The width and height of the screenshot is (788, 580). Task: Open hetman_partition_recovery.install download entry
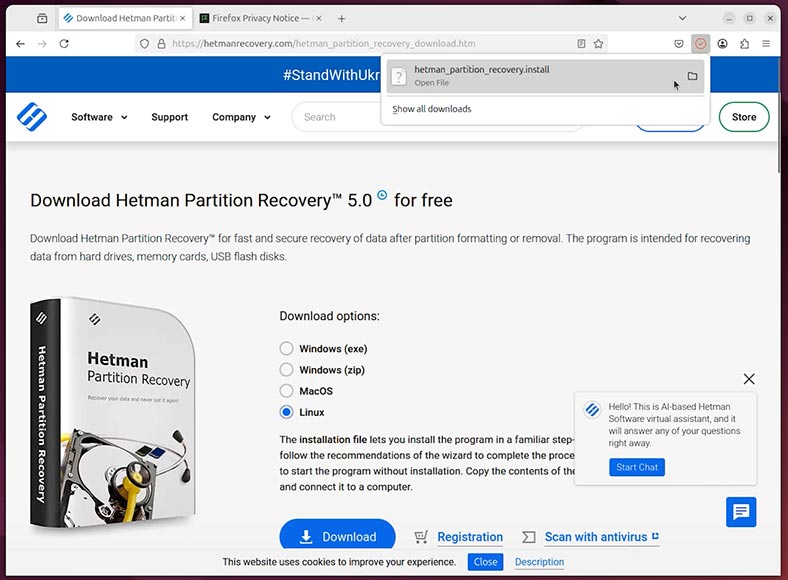[545, 76]
